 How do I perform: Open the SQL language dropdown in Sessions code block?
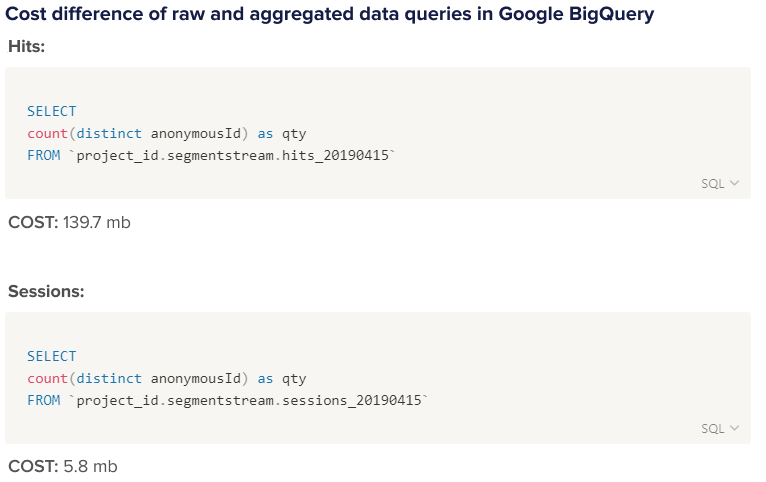720,429
